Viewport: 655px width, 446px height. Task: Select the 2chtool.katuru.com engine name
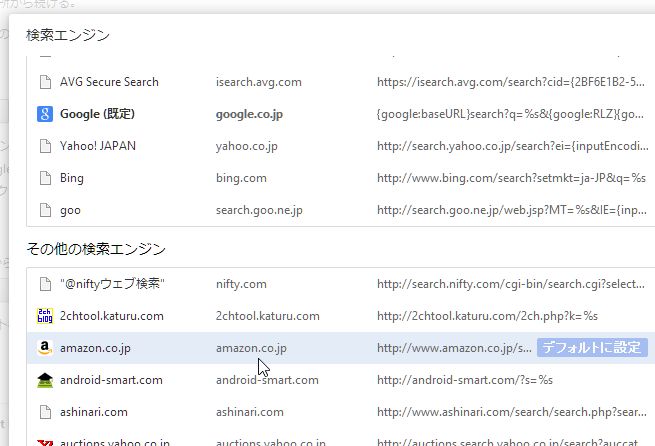pyautogui.click(x=112, y=316)
